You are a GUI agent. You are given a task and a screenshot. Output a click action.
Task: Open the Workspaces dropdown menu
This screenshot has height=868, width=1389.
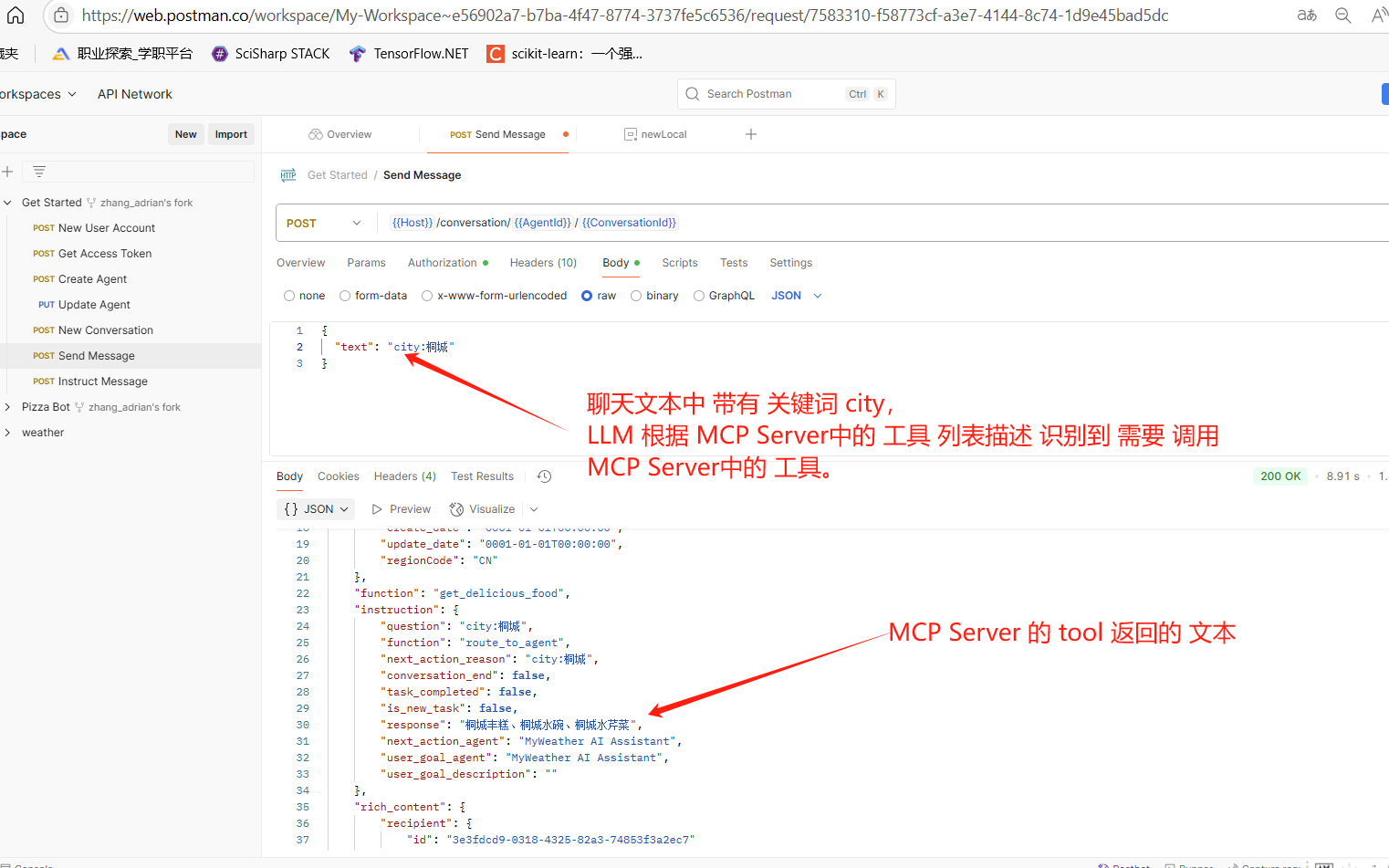click(x=37, y=94)
